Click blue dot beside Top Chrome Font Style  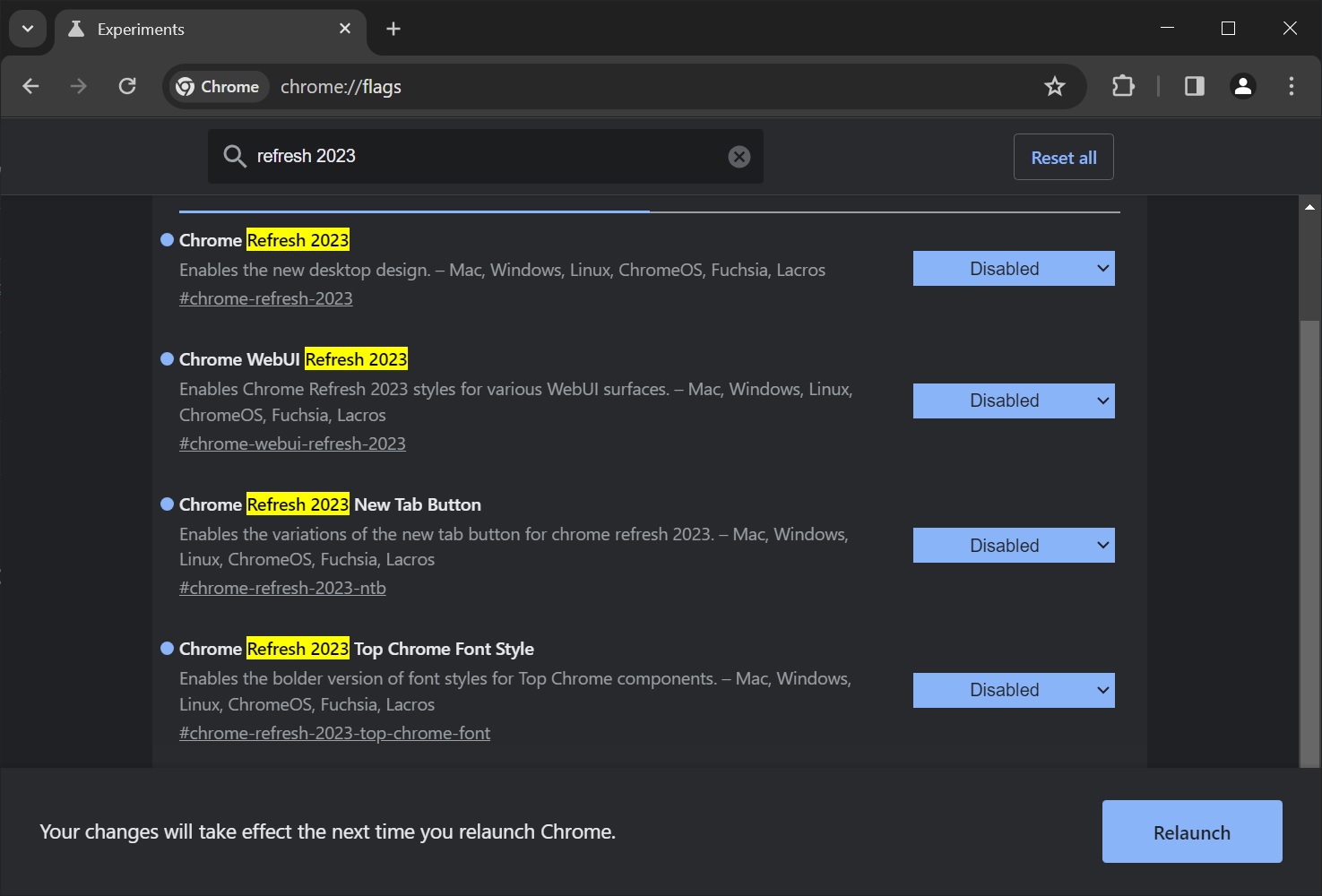coord(167,649)
